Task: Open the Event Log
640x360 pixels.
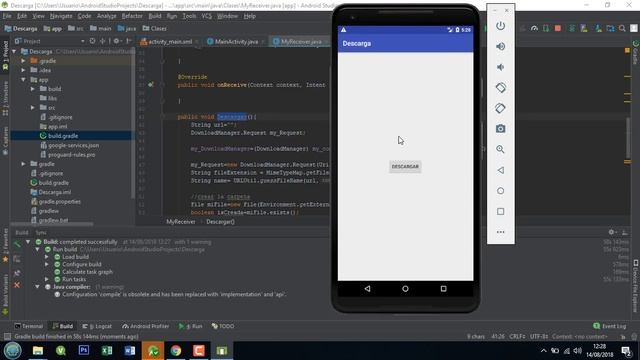Action: [609, 326]
